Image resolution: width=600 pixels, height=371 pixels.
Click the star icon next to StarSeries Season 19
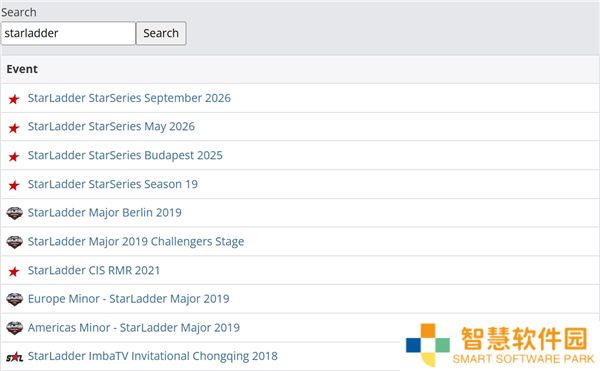pos(14,185)
